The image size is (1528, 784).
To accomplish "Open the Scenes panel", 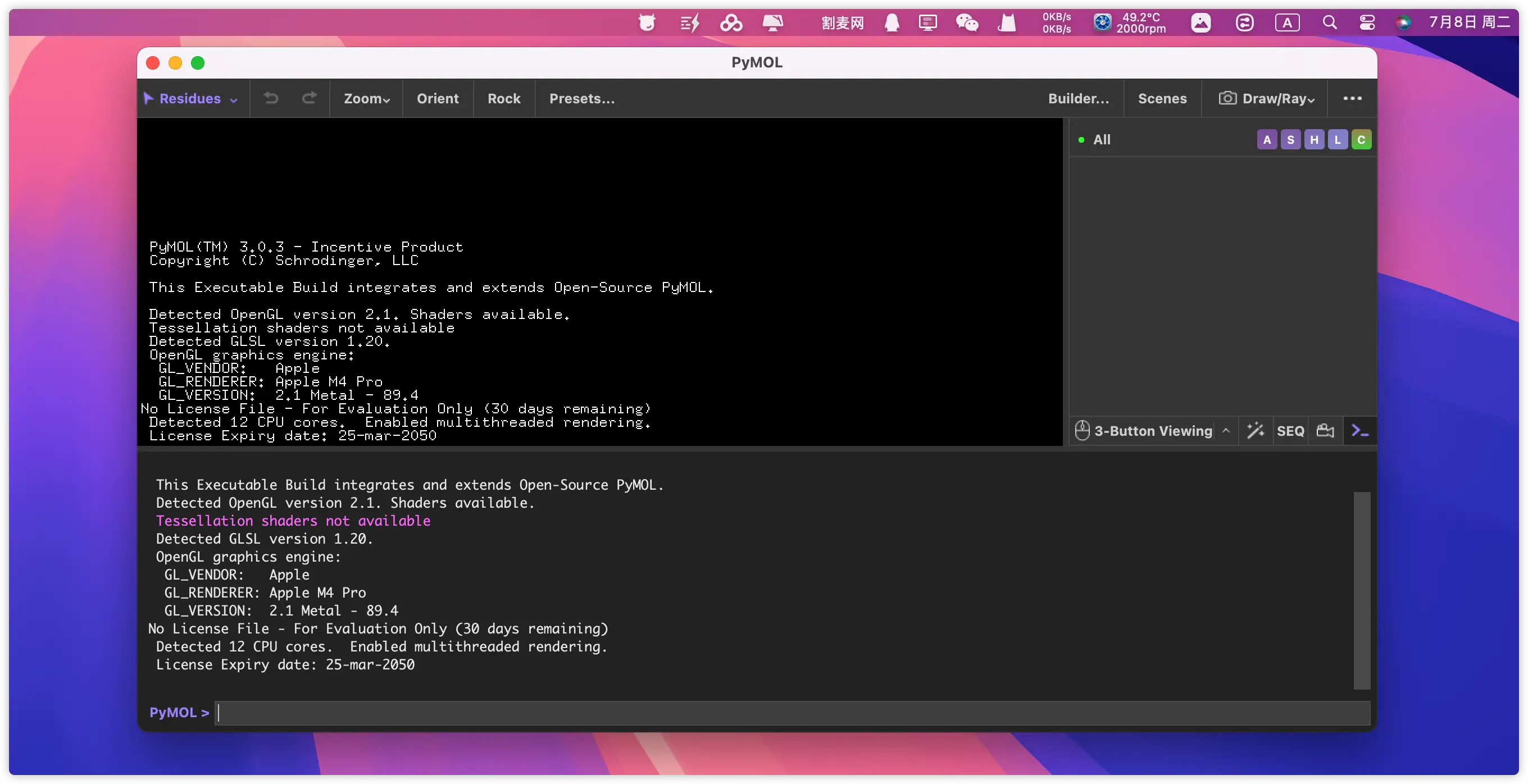I will click(1162, 98).
